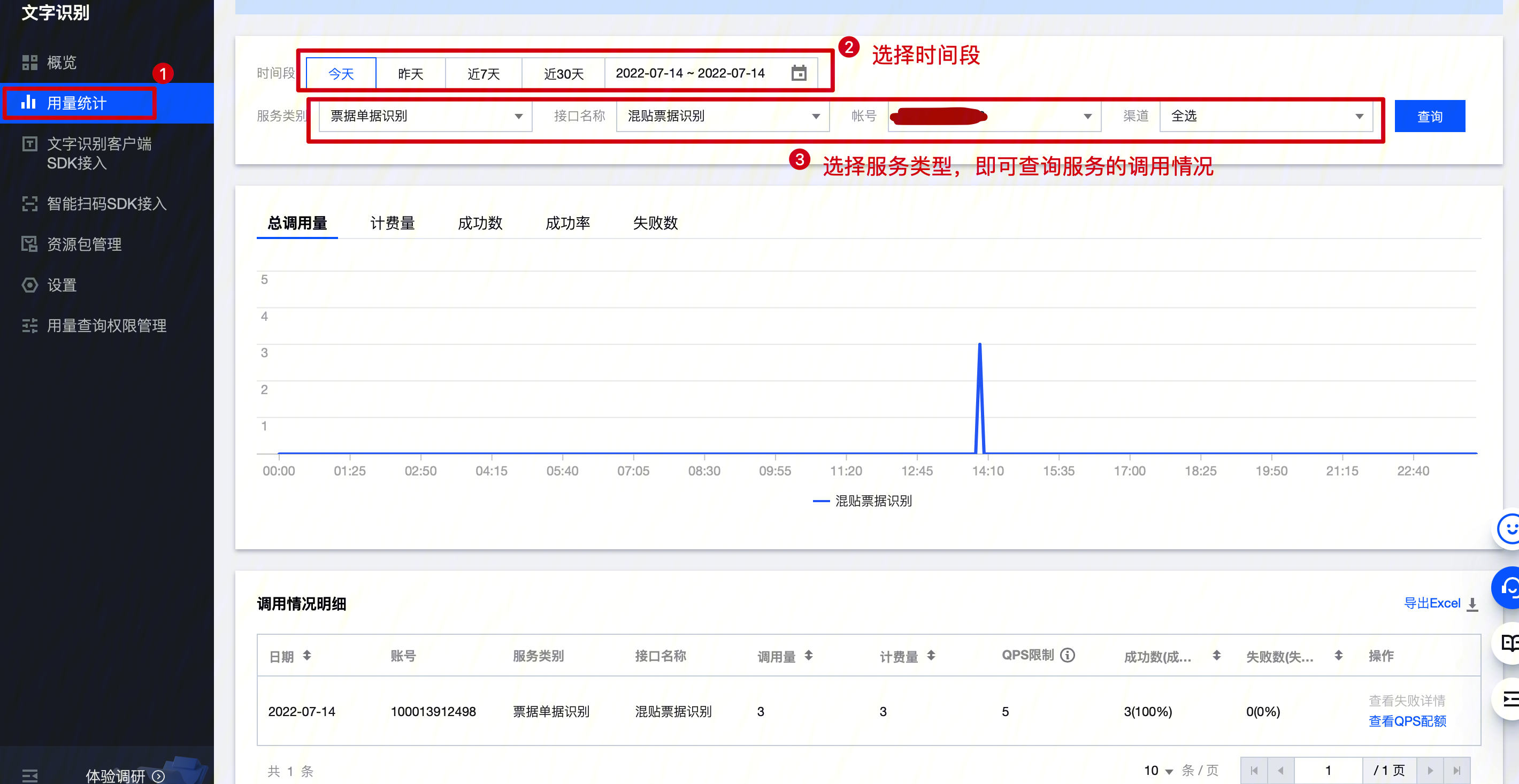
Task: Open the 10 条/页 page size dropdown
Action: (1158, 771)
